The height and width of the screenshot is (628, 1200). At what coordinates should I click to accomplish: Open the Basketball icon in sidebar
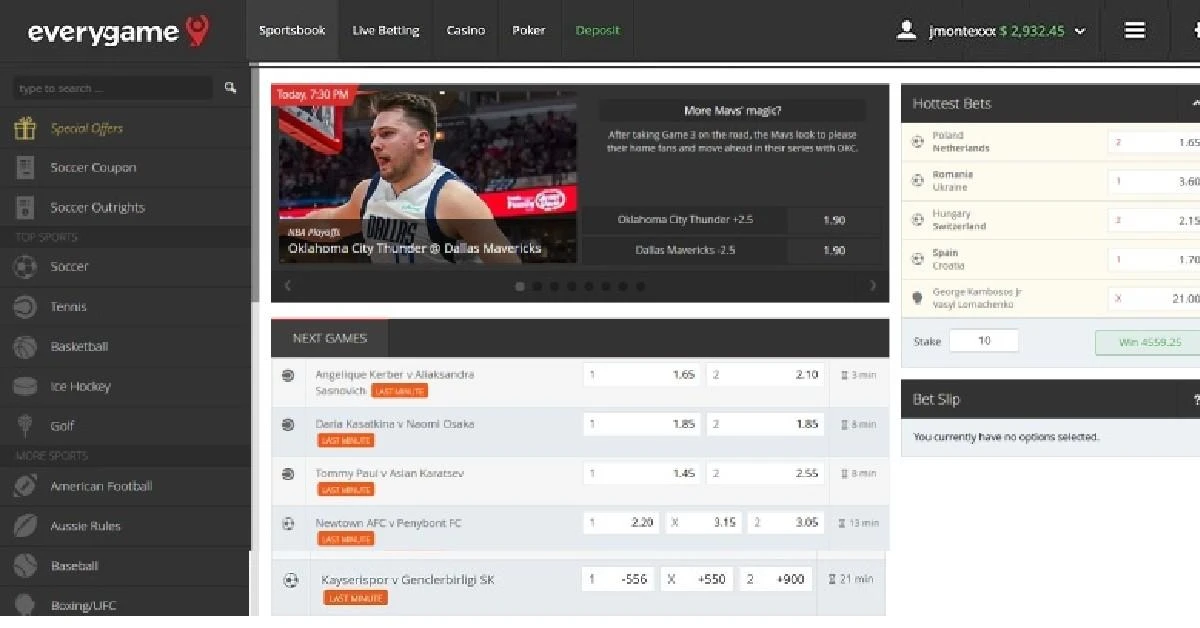coord(25,347)
